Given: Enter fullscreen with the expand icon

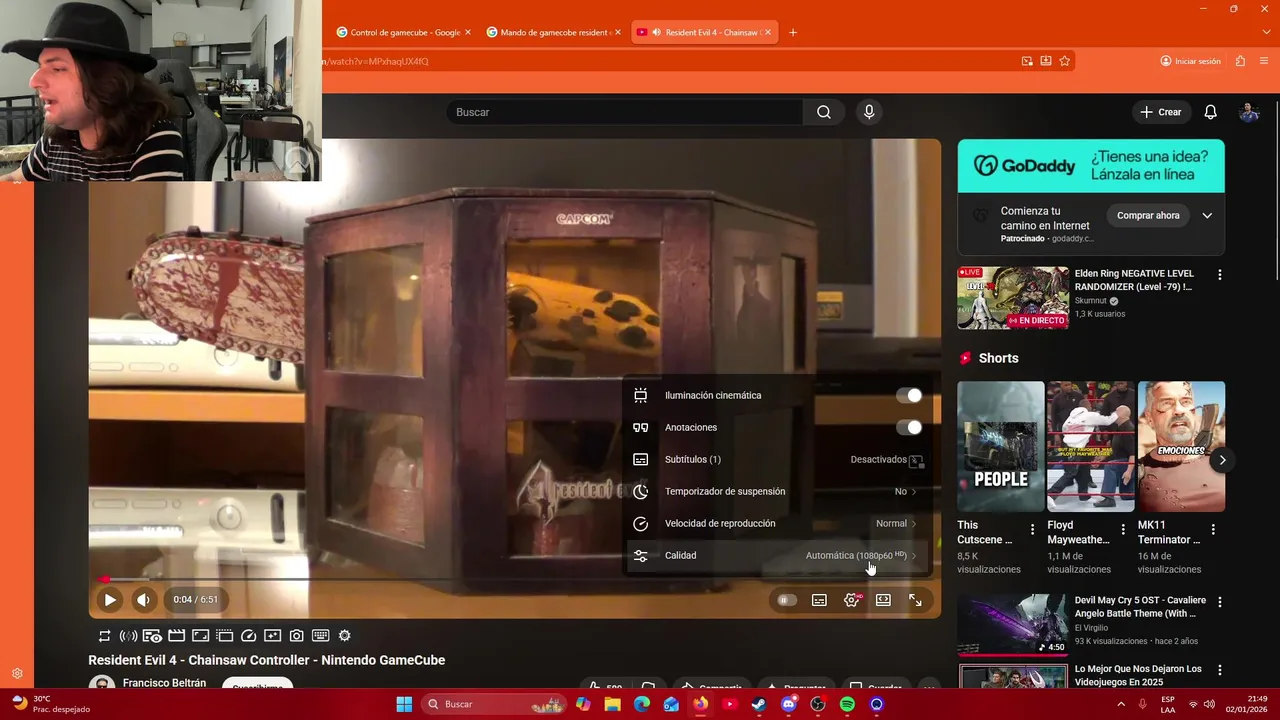Looking at the screenshot, I should 915,600.
